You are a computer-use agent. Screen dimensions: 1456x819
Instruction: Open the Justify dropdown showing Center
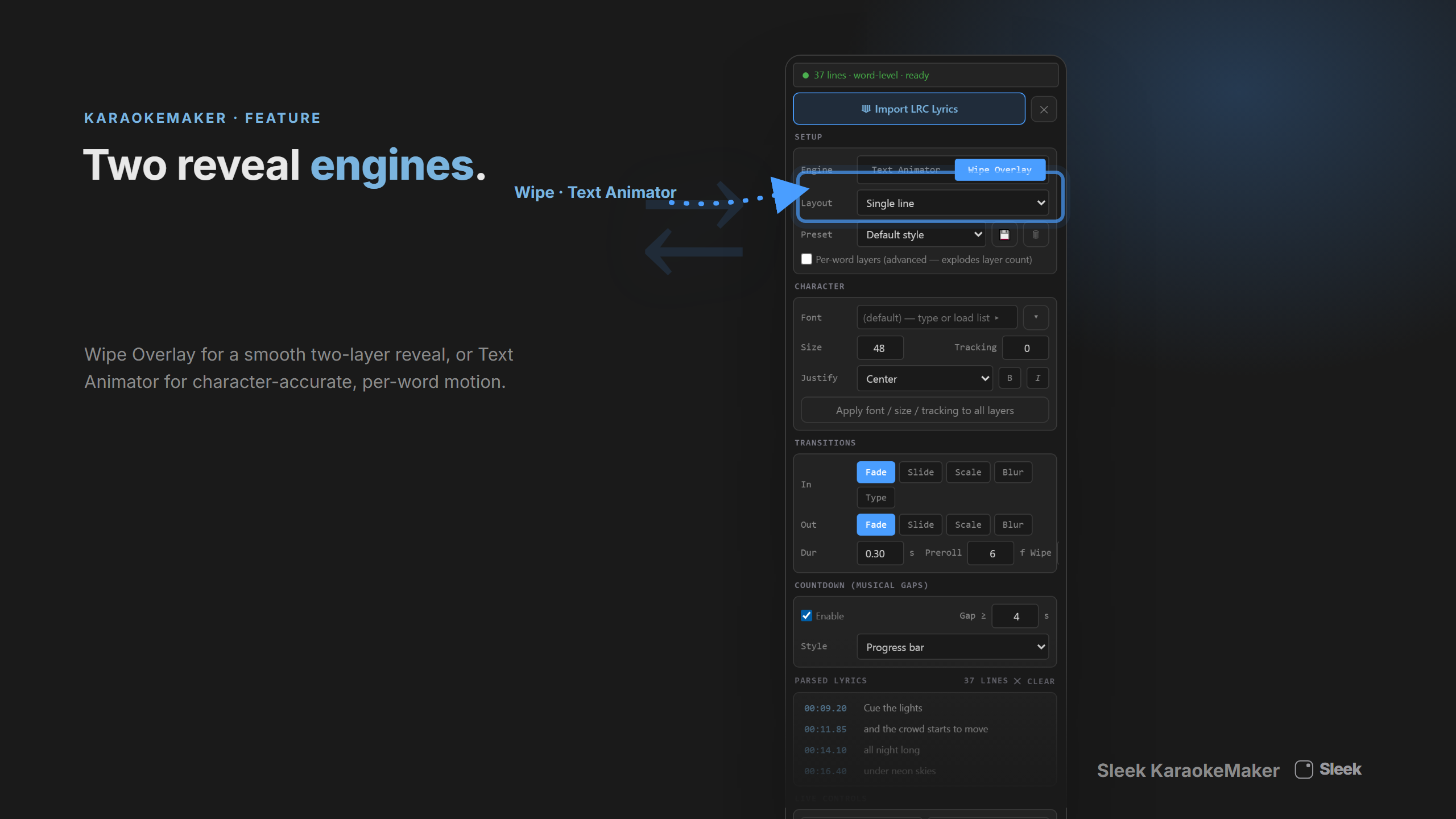925,379
